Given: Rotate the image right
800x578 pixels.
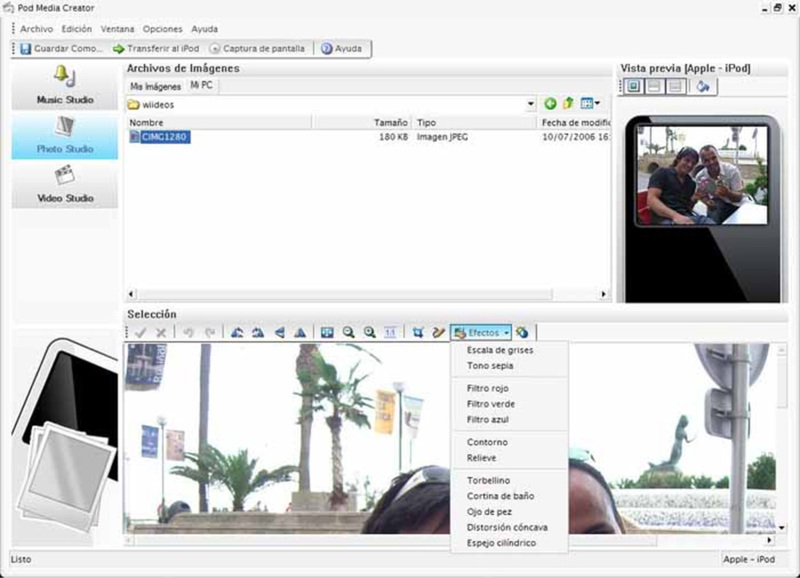Looking at the screenshot, I should [x=258, y=333].
